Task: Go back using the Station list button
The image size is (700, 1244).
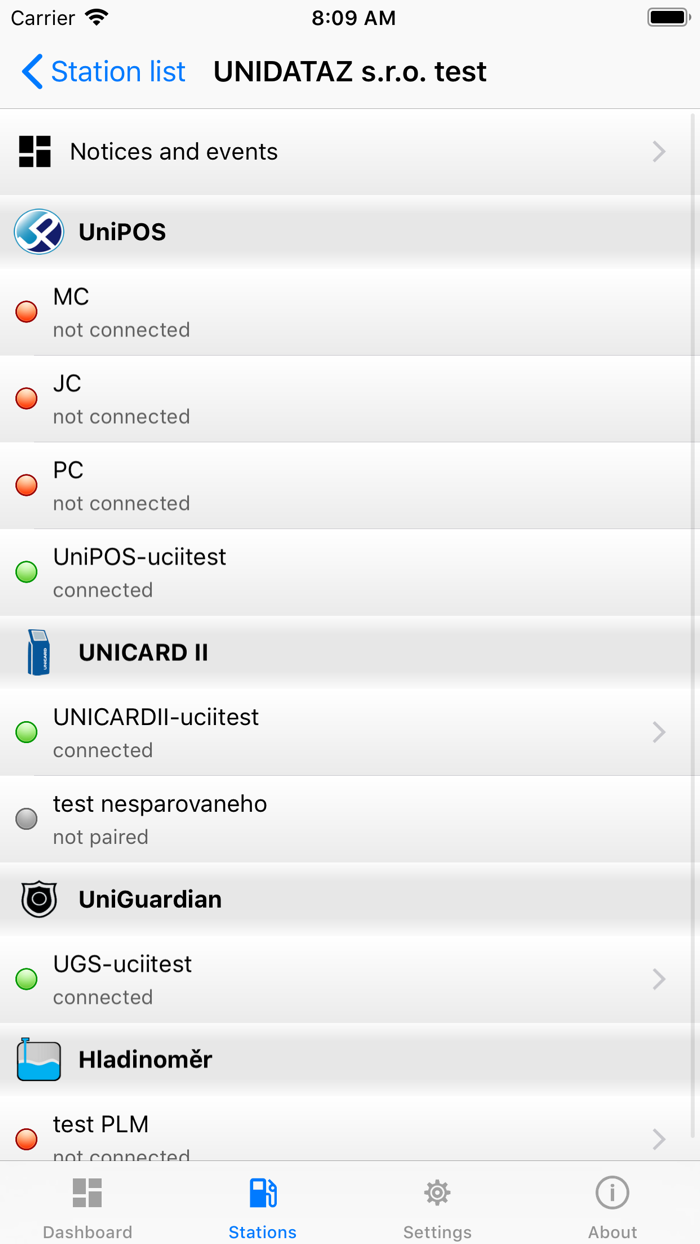Action: point(100,71)
